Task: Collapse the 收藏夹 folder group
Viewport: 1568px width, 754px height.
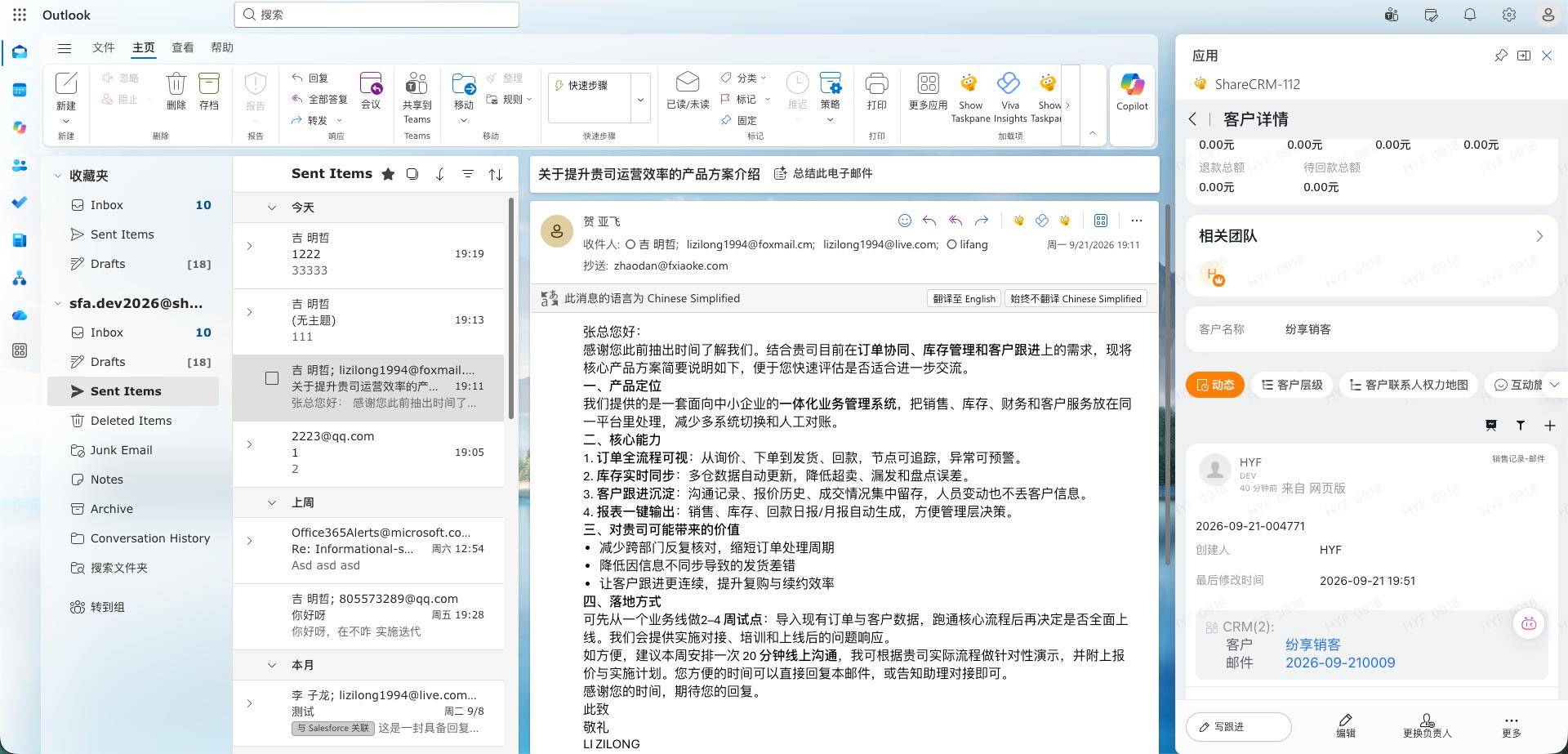Action: [58, 176]
